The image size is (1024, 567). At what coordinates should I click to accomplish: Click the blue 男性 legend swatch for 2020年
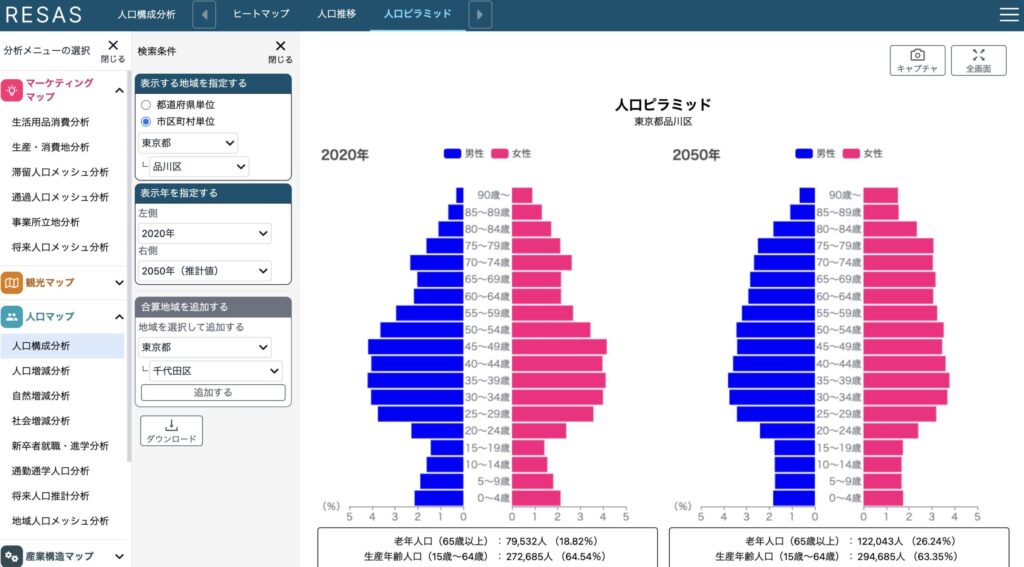pos(452,154)
